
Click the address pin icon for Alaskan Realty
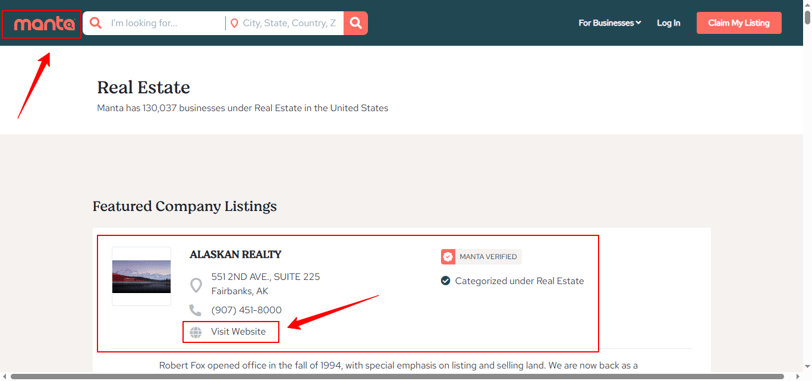196,285
